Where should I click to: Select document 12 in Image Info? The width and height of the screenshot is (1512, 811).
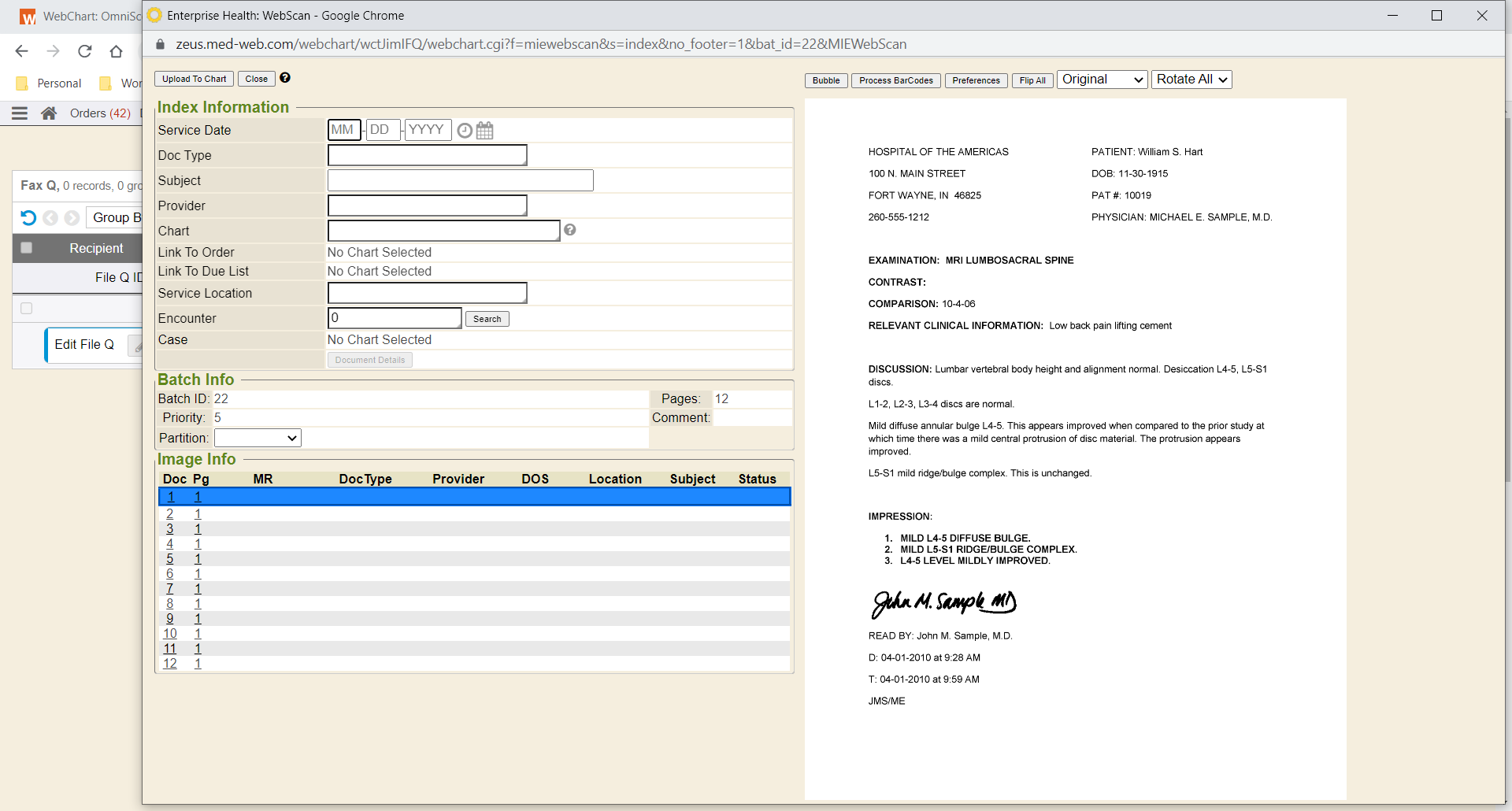[x=169, y=664]
